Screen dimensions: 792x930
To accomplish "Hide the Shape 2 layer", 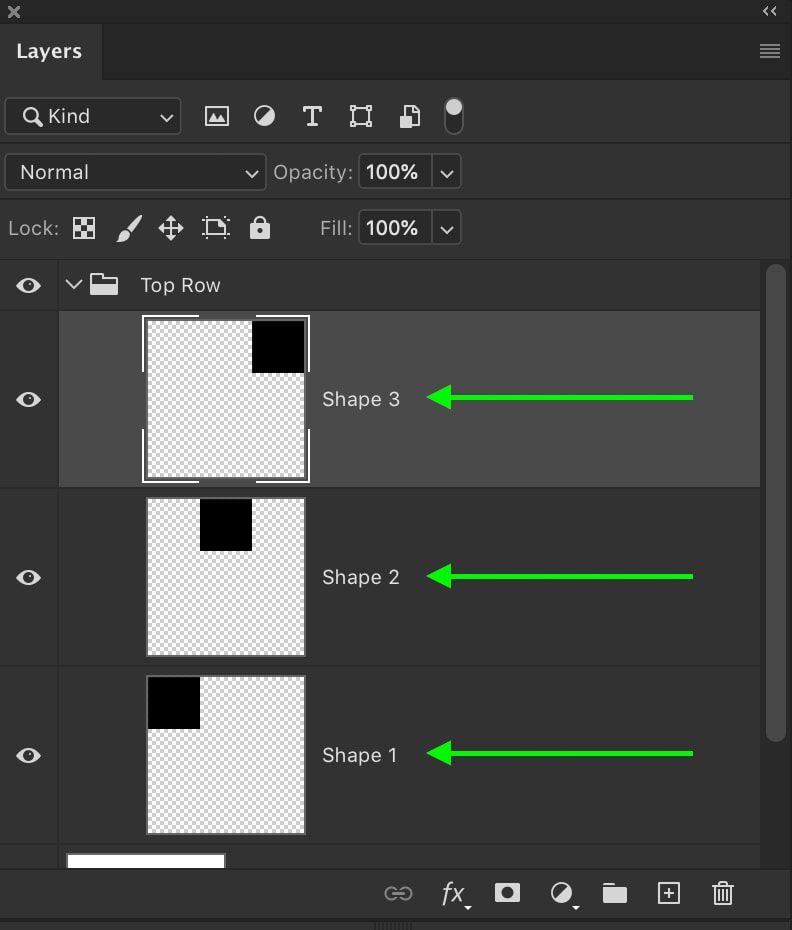I will click(28, 577).
